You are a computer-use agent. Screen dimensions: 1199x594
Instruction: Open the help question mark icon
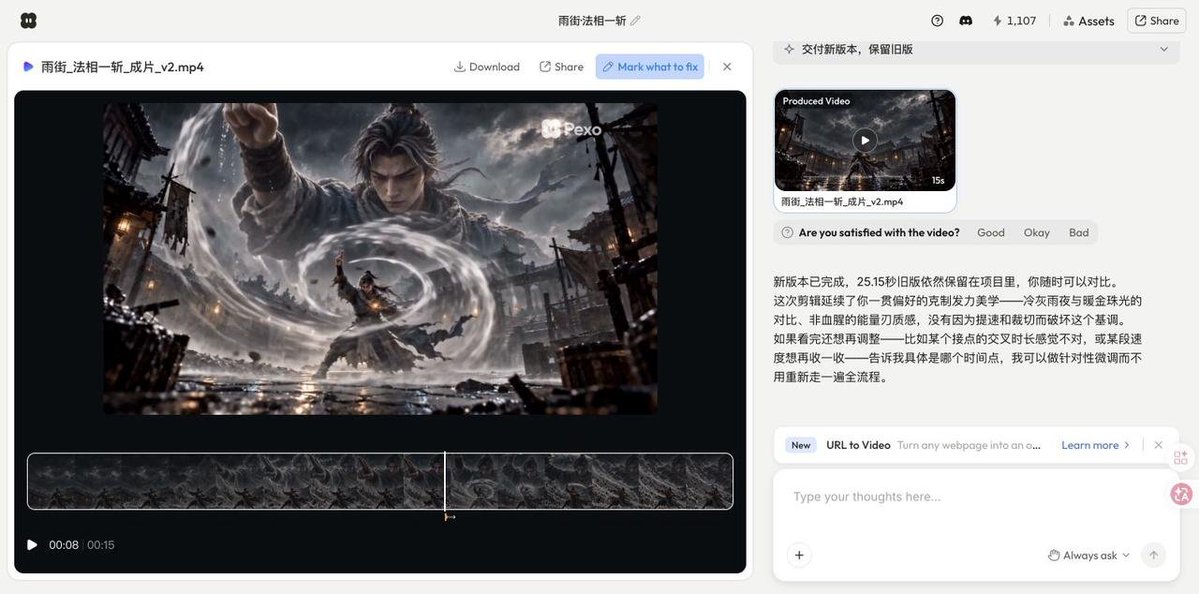(x=937, y=21)
